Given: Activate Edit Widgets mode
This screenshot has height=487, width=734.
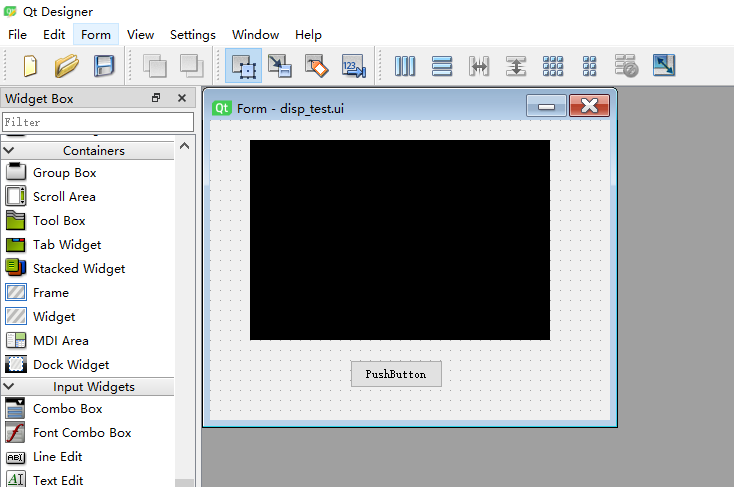Looking at the screenshot, I should pyautogui.click(x=243, y=66).
